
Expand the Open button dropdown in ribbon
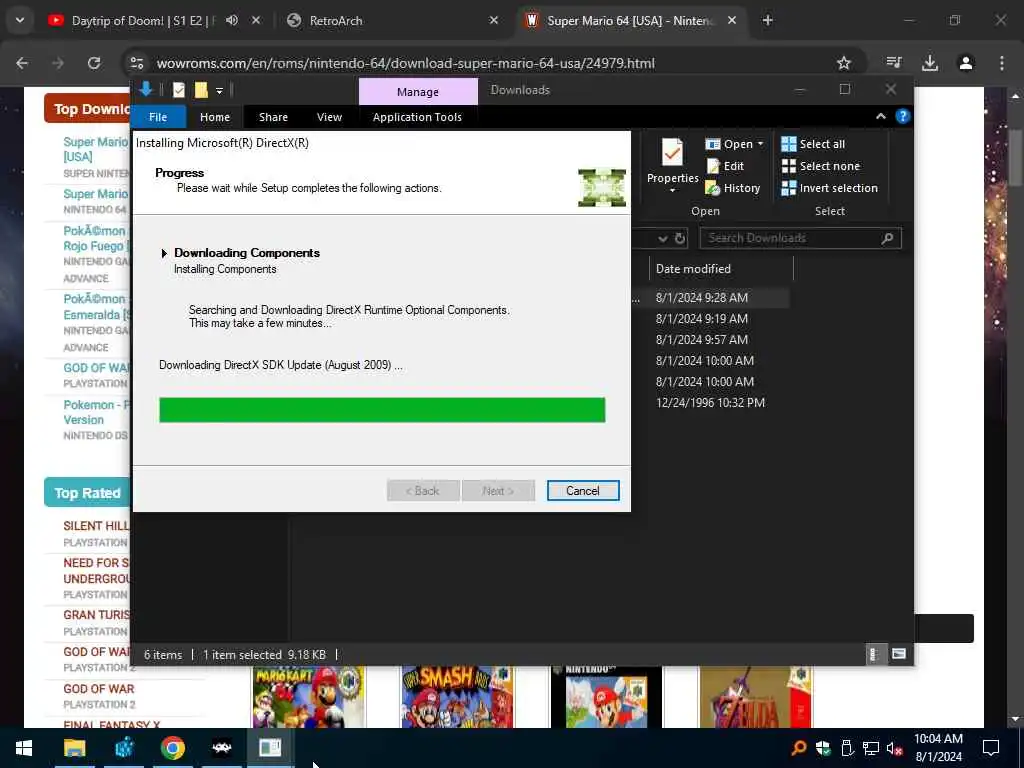[x=760, y=144]
